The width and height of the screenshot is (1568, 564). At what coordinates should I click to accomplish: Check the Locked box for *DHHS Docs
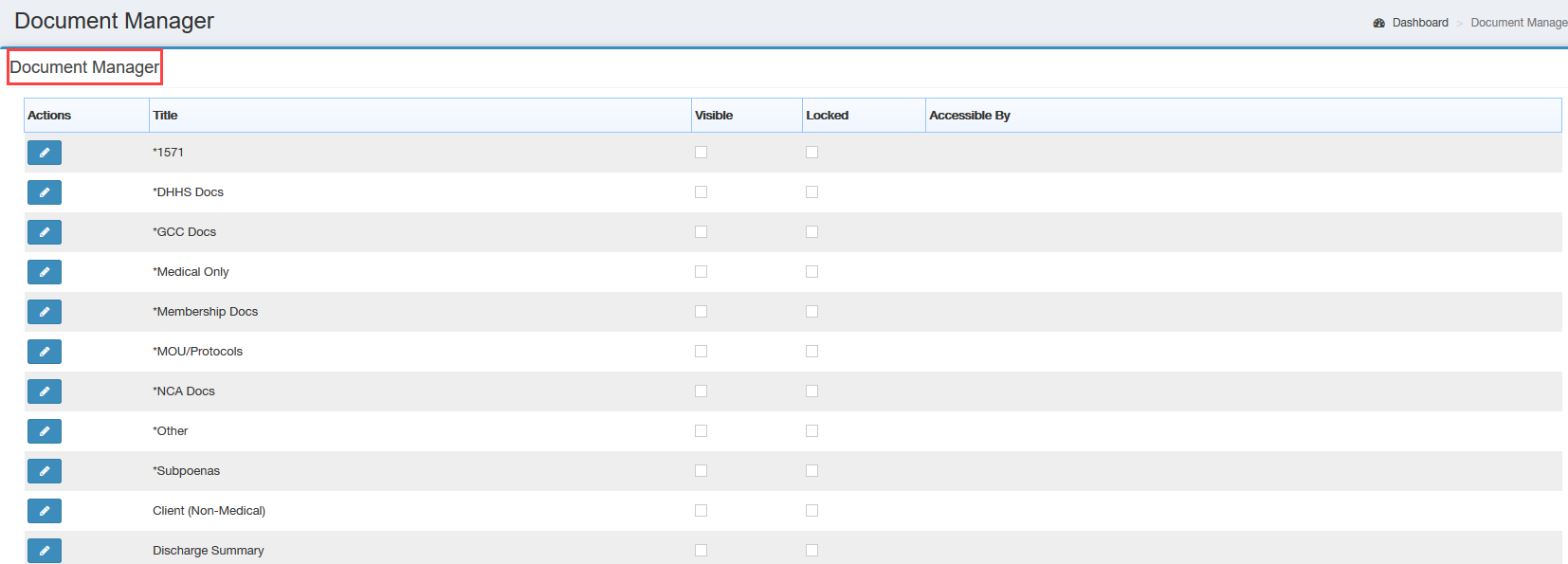pyautogui.click(x=812, y=192)
